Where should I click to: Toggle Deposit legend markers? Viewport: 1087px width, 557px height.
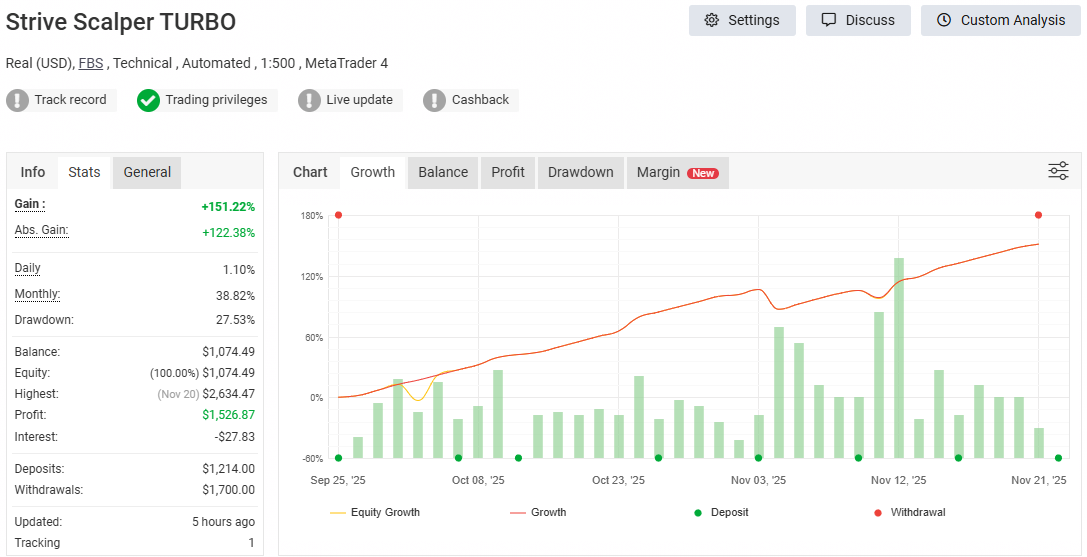721,512
